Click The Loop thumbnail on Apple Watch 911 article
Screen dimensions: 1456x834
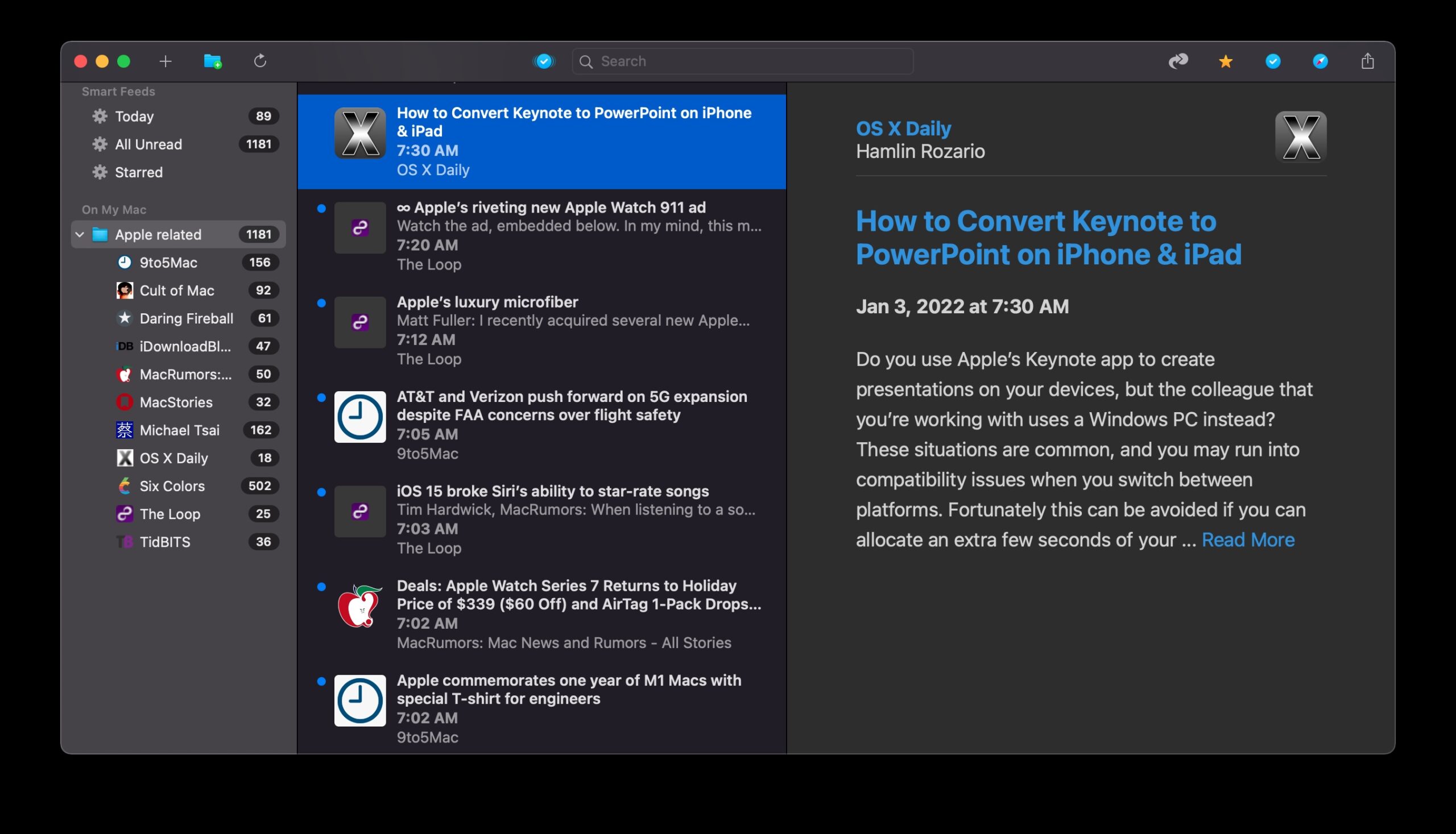click(x=360, y=227)
